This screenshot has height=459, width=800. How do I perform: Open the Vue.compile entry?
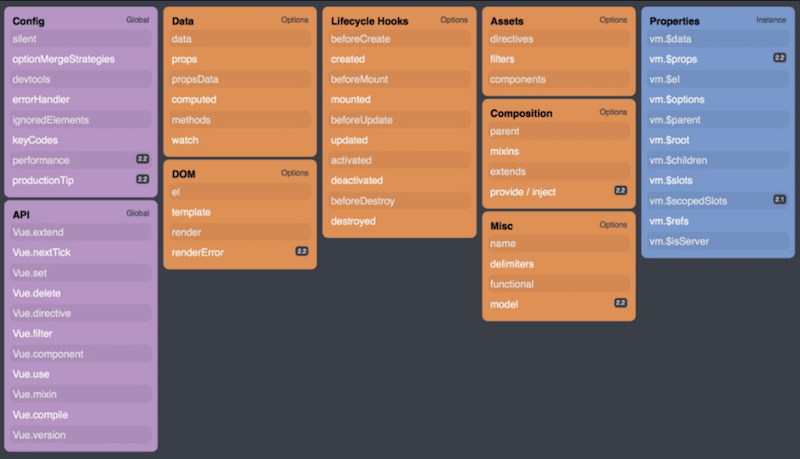81,415
